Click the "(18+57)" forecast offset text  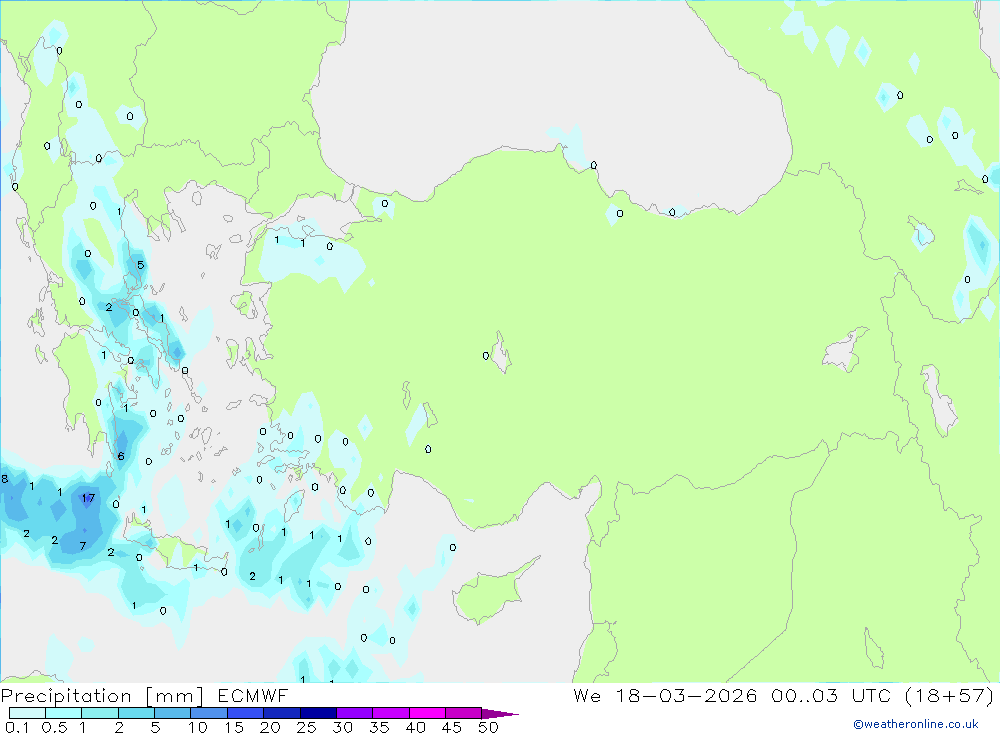950,696
